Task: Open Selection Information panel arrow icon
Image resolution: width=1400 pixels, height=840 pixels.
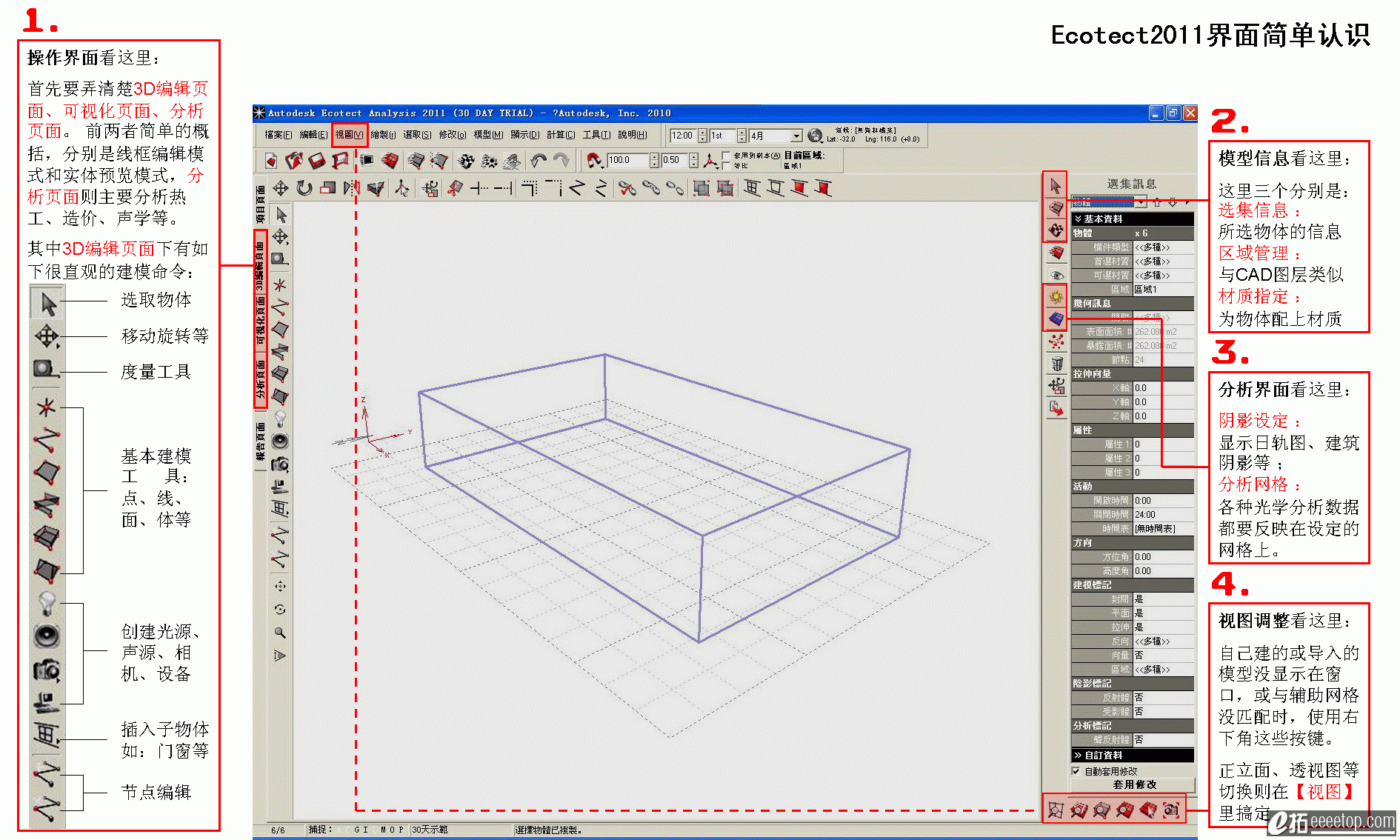Action: [1056, 186]
